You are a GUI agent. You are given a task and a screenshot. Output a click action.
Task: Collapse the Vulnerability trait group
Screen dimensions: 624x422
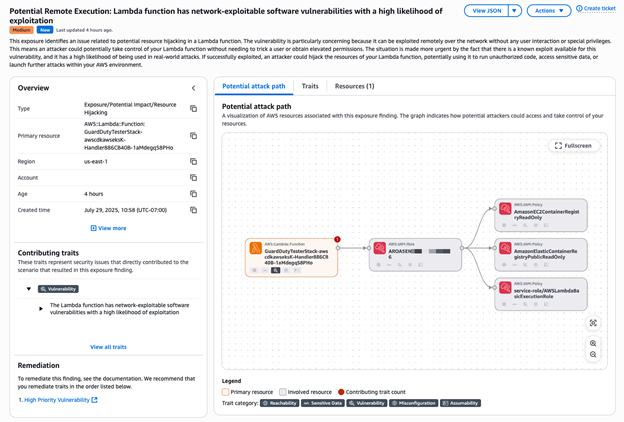(29, 289)
